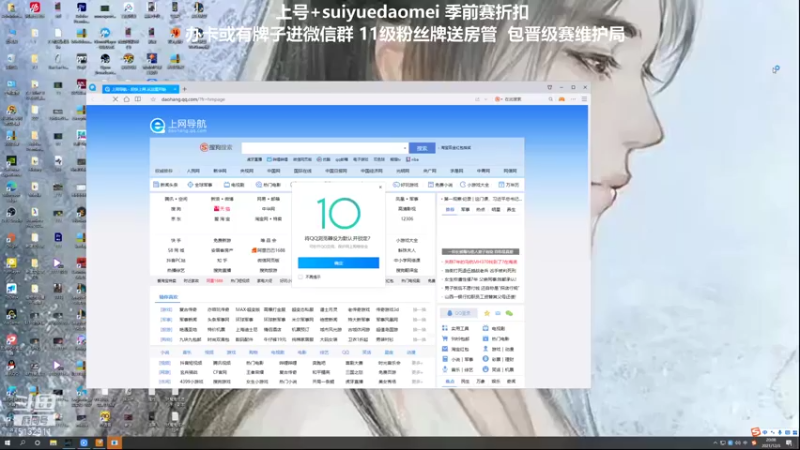Click the green WeChat icon

(x=509, y=313)
